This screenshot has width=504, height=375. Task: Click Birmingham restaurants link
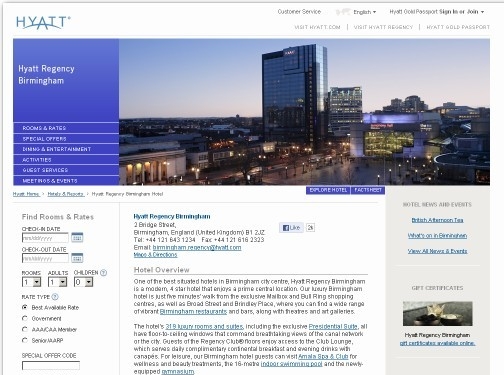193,311
